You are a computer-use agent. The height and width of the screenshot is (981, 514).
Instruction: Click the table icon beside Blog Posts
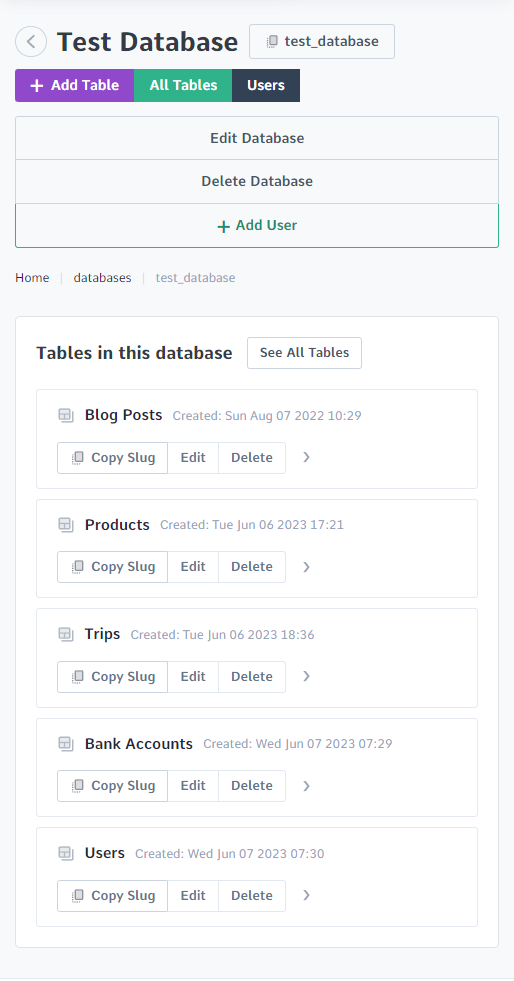[66, 415]
